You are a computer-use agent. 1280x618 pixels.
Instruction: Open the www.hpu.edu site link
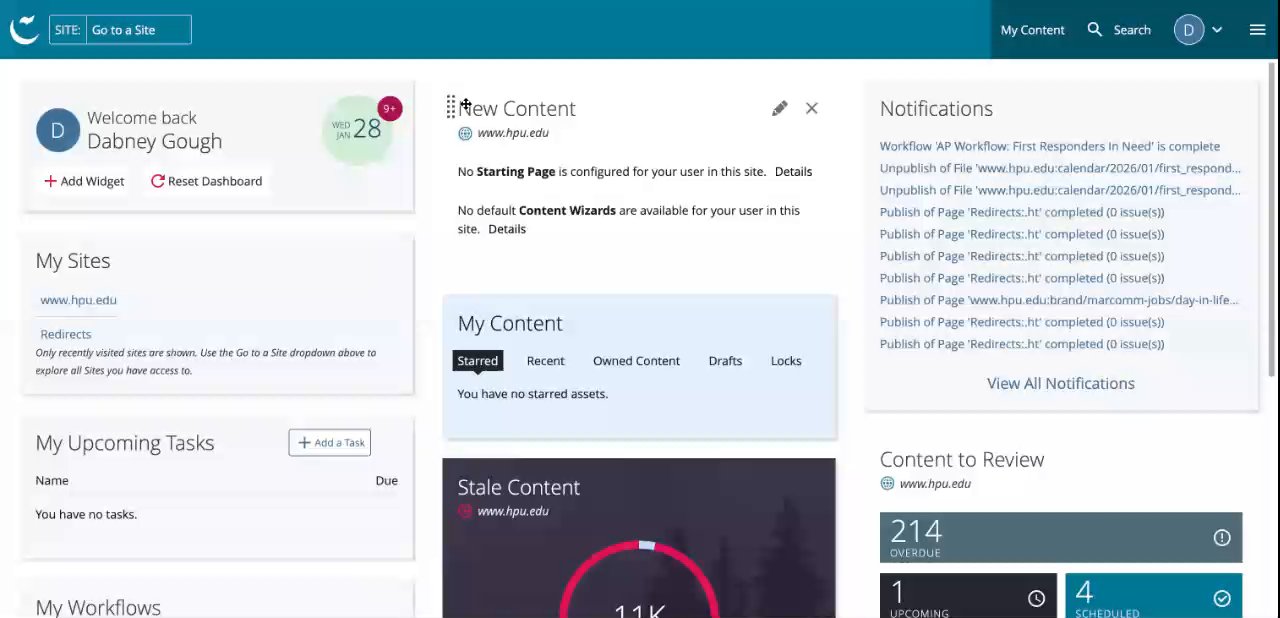[78, 300]
